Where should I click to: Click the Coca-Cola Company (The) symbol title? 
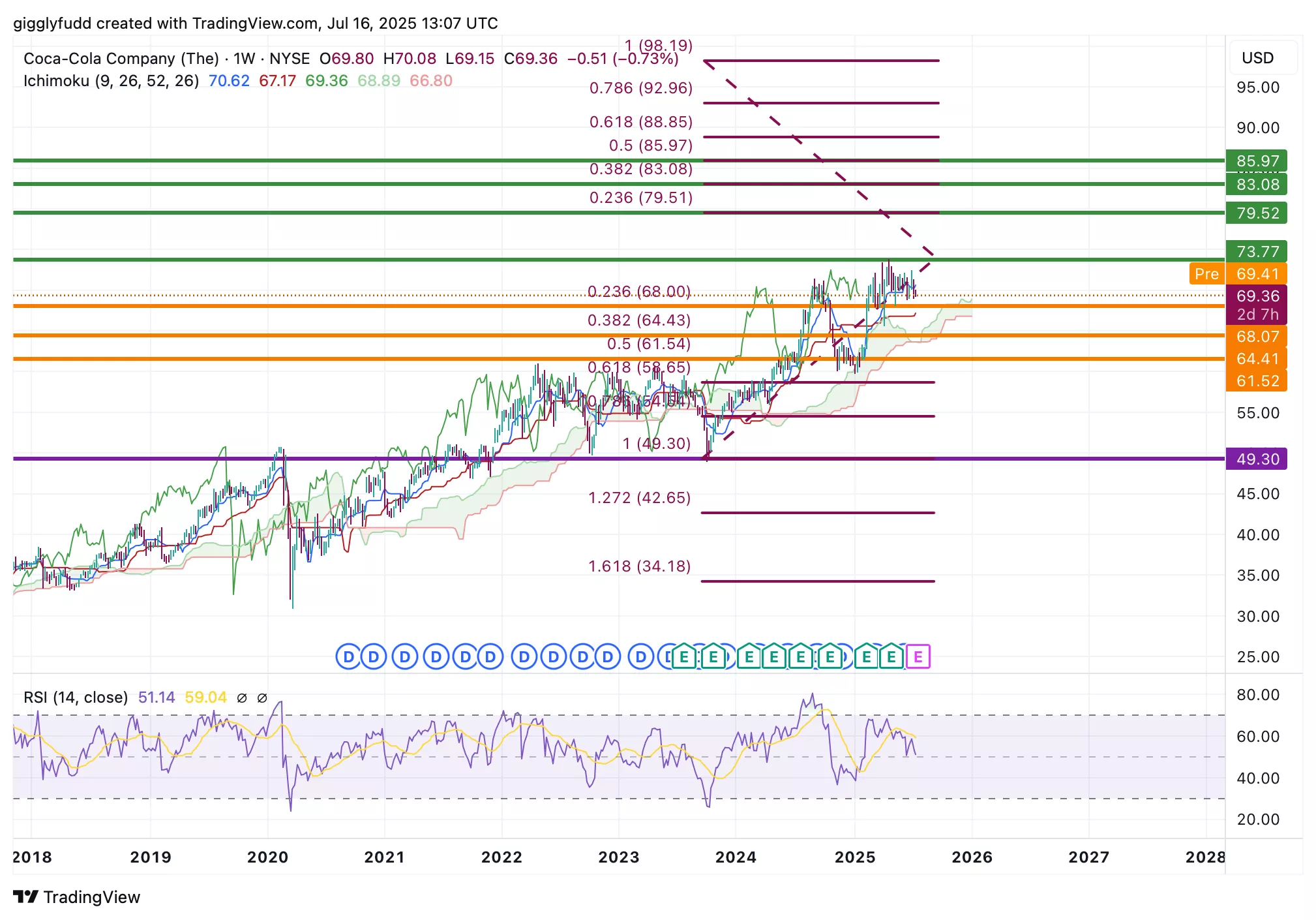(x=121, y=59)
